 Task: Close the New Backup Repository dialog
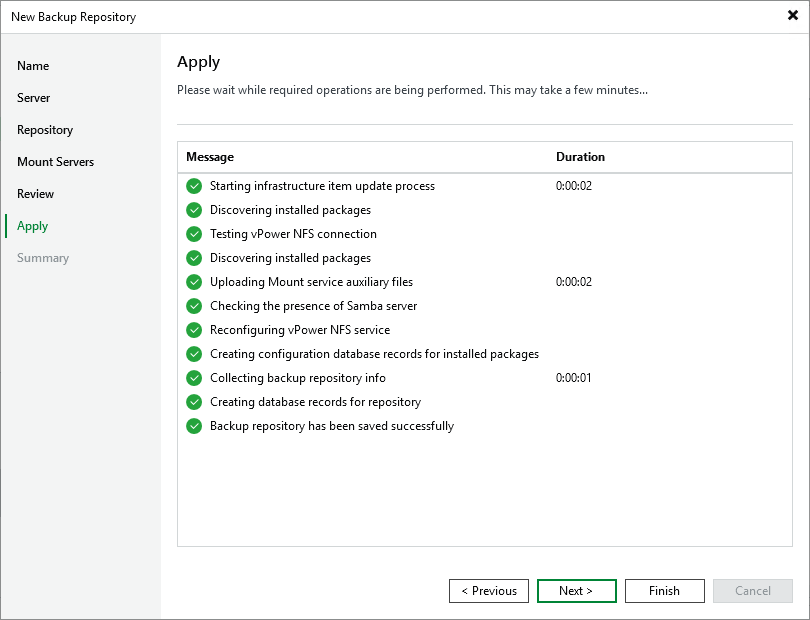click(792, 16)
